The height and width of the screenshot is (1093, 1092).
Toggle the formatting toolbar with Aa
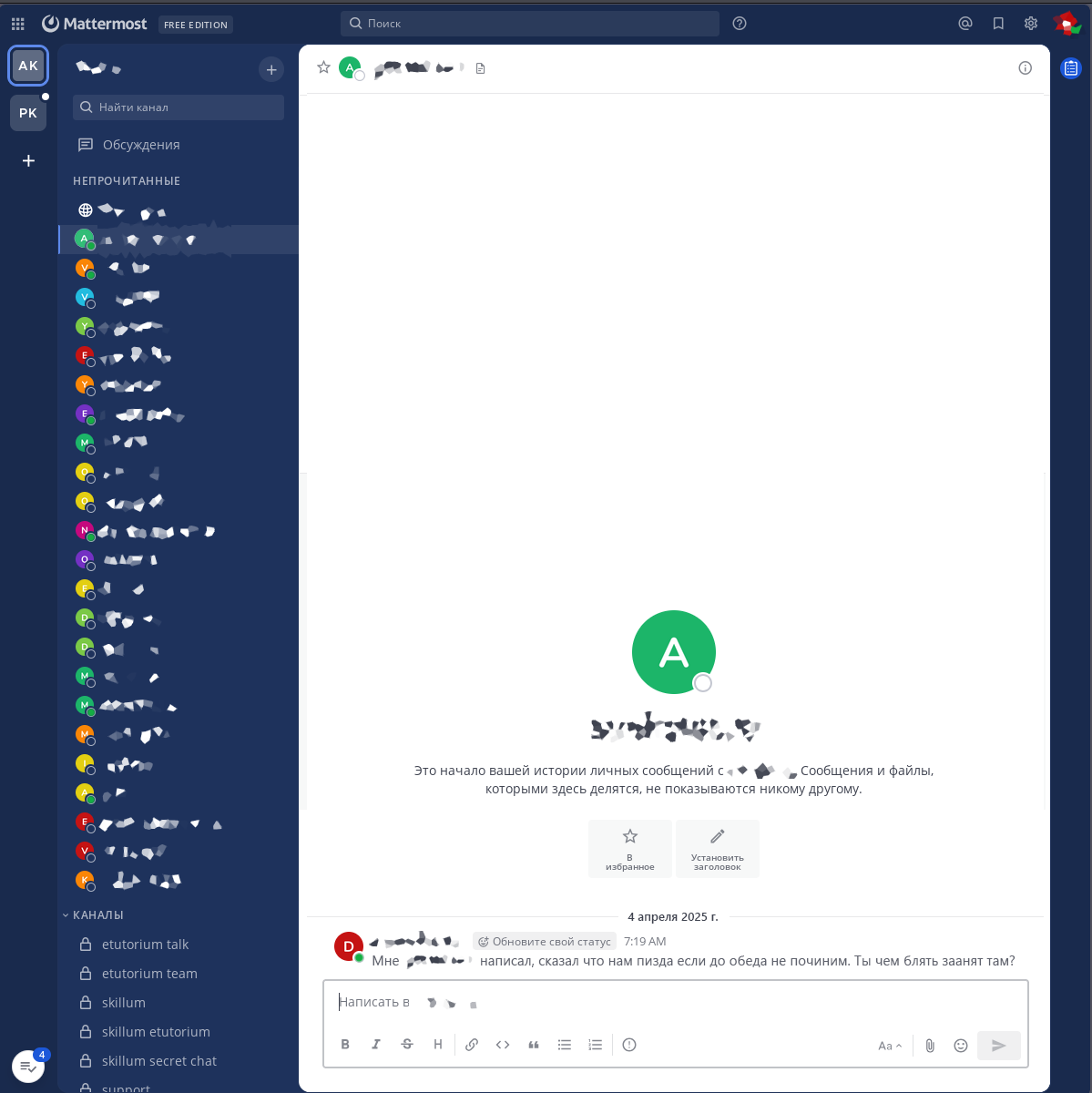coord(890,1046)
